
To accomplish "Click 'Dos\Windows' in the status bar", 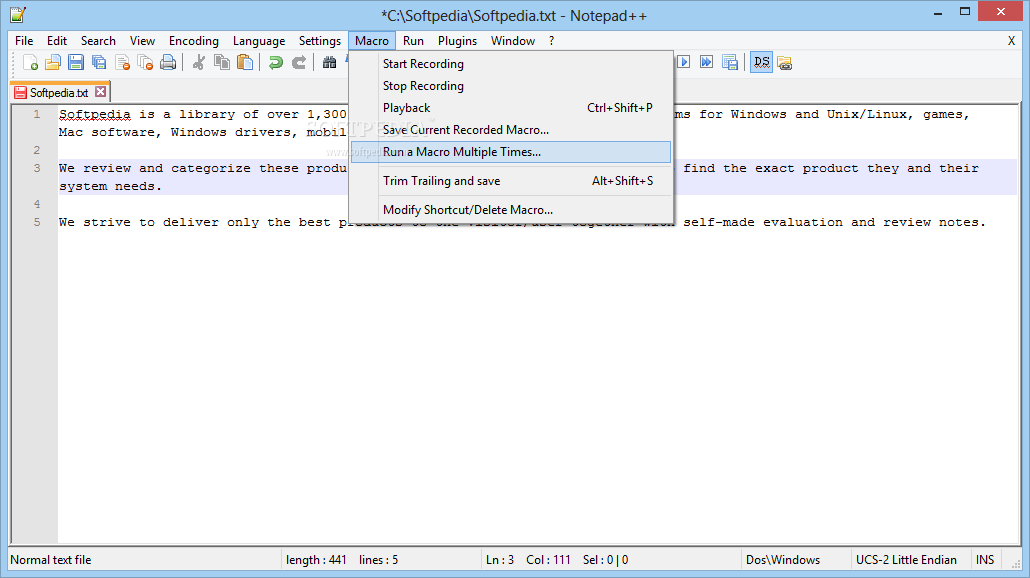I will pyautogui.click(x=783, y=560).
